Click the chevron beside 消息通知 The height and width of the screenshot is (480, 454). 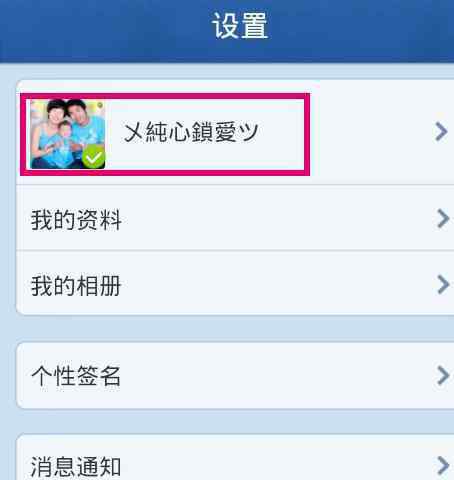(443, 466)
